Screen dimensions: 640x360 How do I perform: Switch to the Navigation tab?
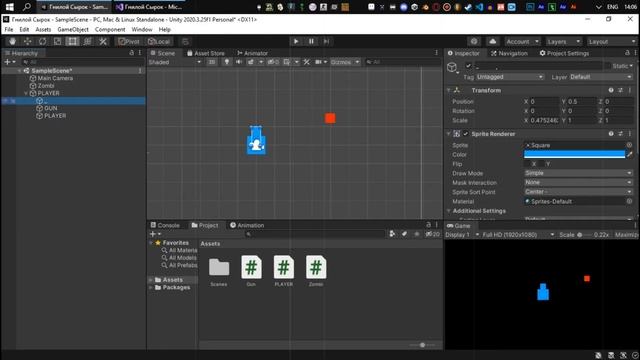click(x=509, y=53)
